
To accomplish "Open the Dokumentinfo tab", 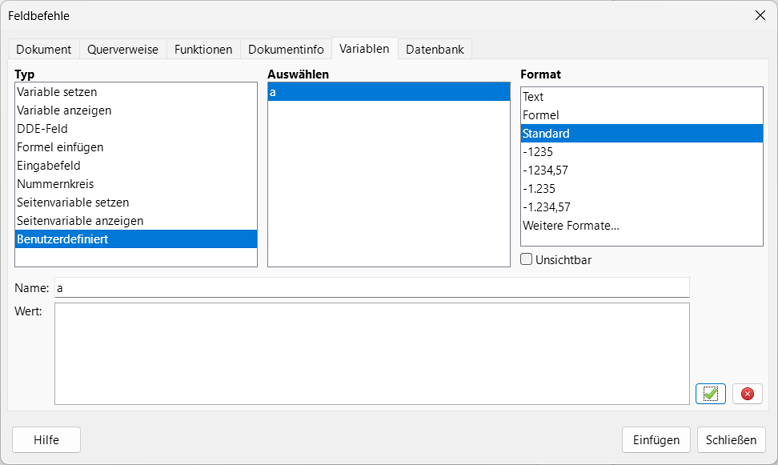I will 285,49.
